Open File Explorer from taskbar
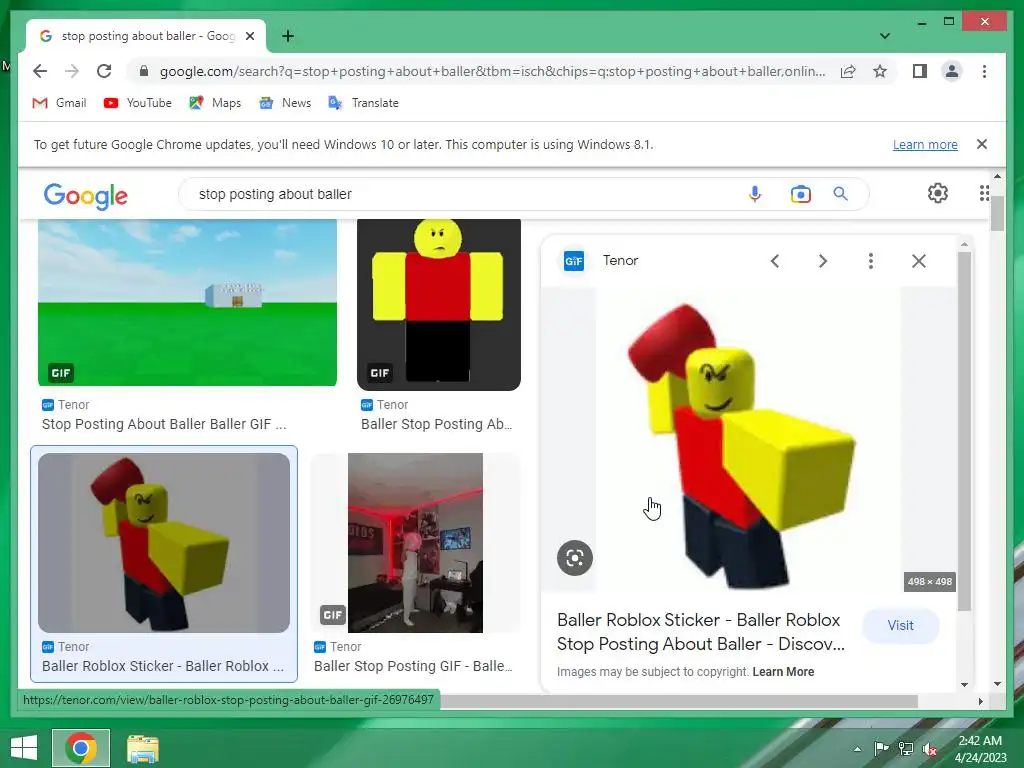The width and height of the screenshot is (1024, 768). point(142,748)
